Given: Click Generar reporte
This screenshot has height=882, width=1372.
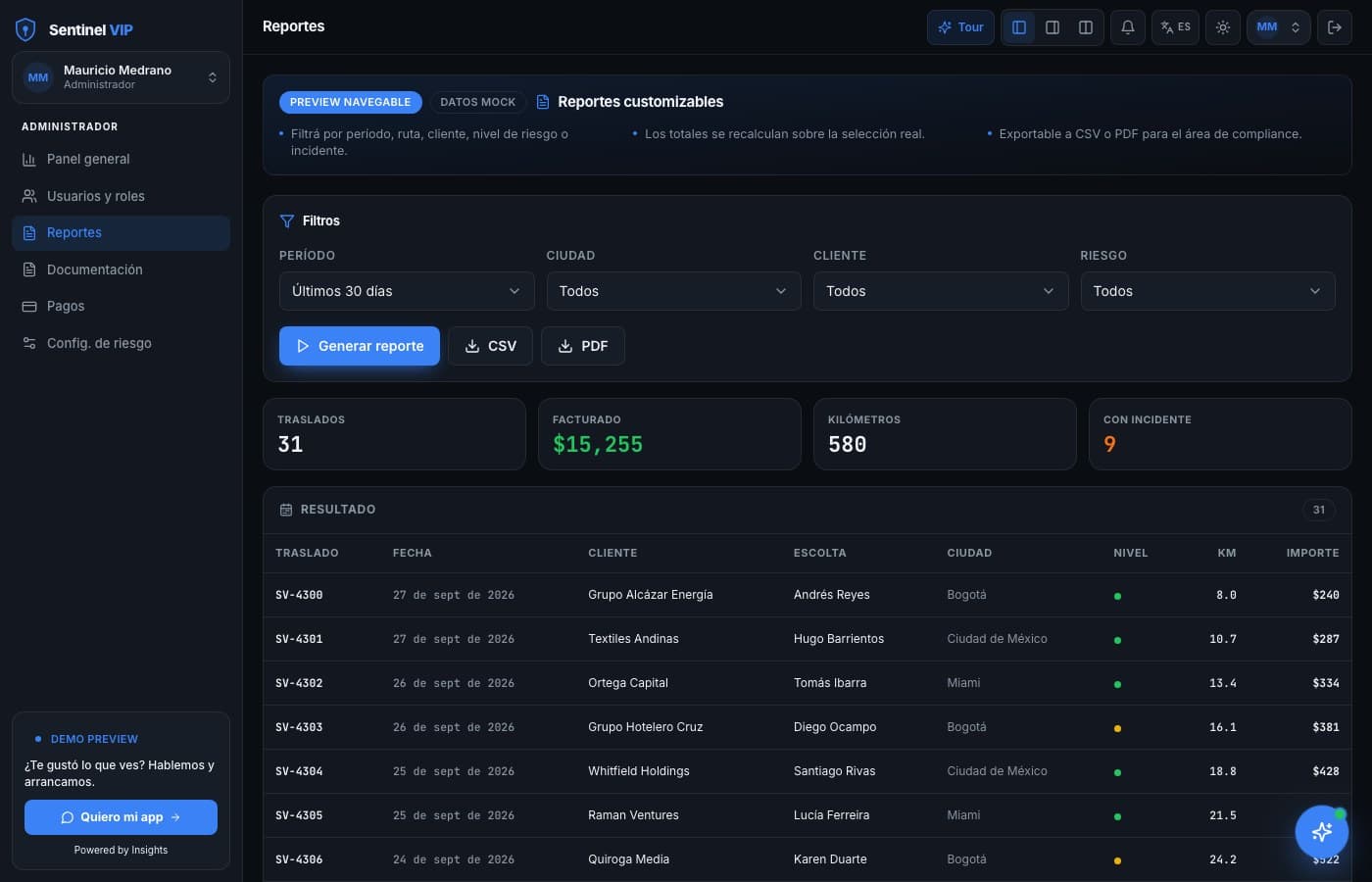Looking at the screenshot, I should click(x=360, y=346).
